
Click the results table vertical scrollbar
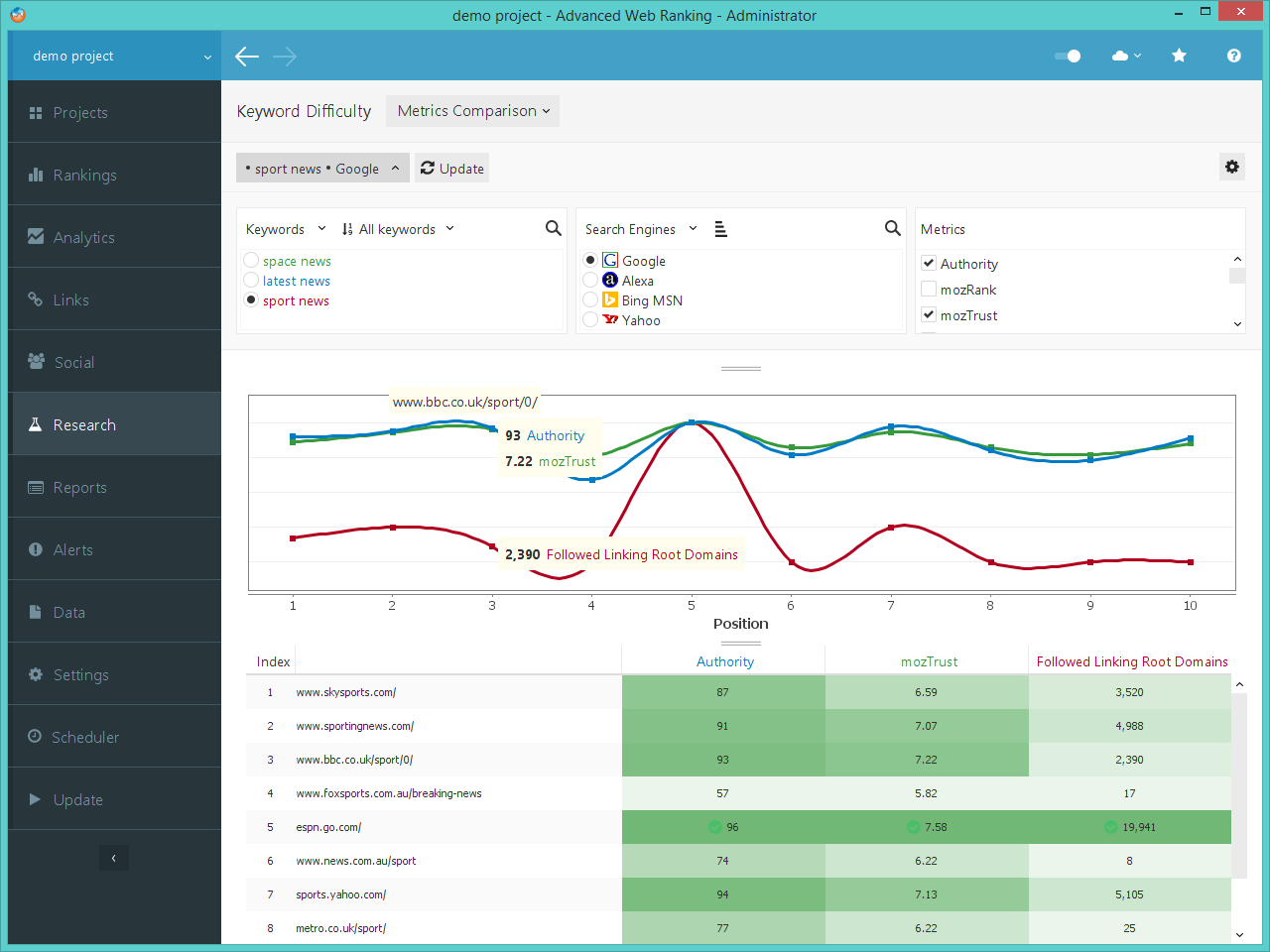(1239, 785)
